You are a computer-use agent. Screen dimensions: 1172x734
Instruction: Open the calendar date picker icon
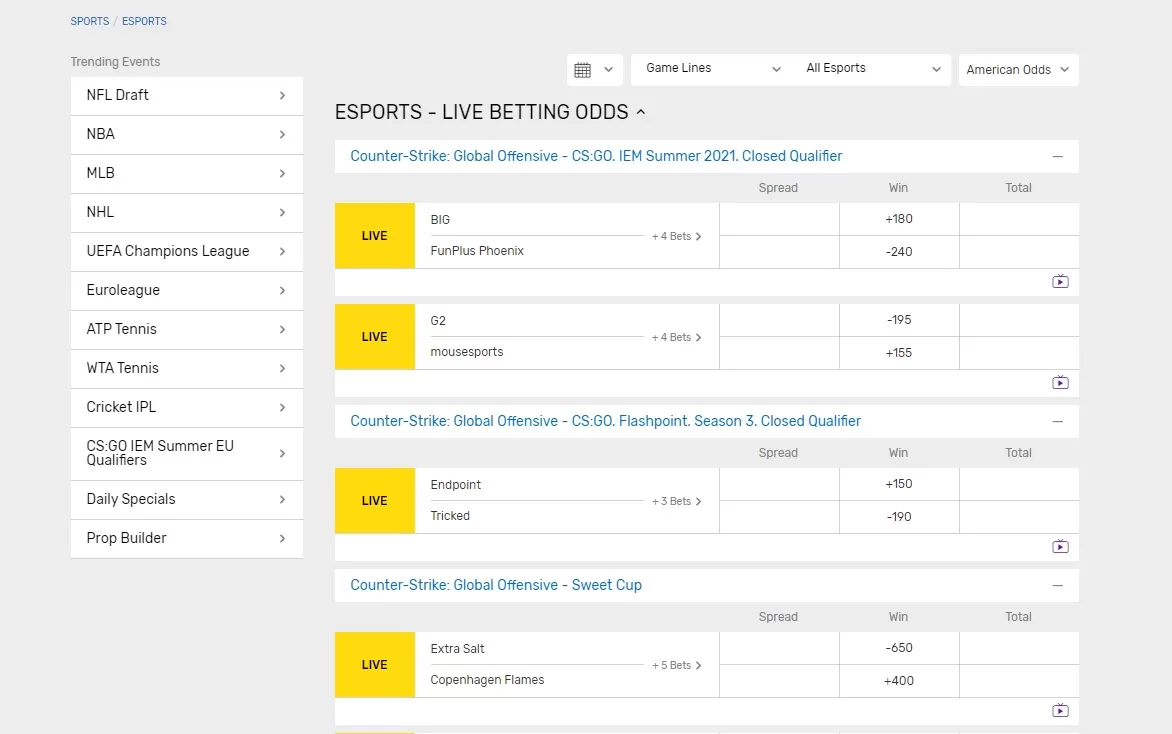pyautogui.click(x=582, y=70)
